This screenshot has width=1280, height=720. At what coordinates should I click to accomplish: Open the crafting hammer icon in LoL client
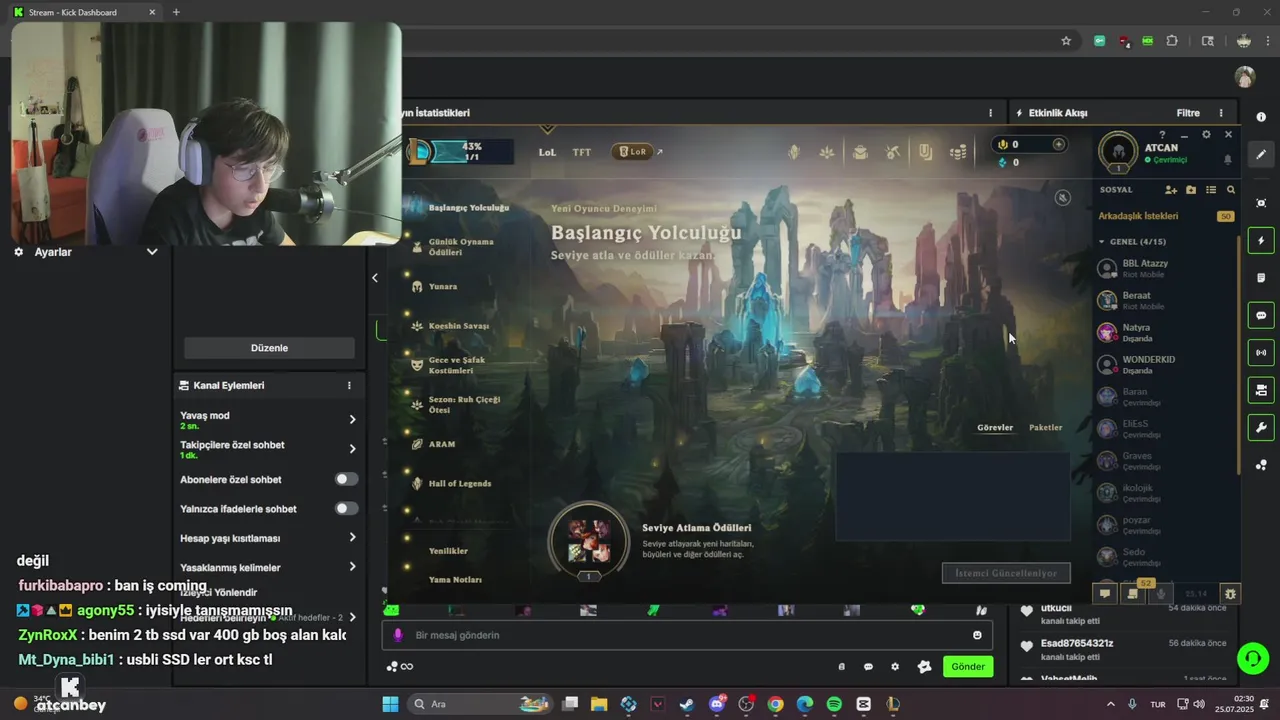coord(893,152)
